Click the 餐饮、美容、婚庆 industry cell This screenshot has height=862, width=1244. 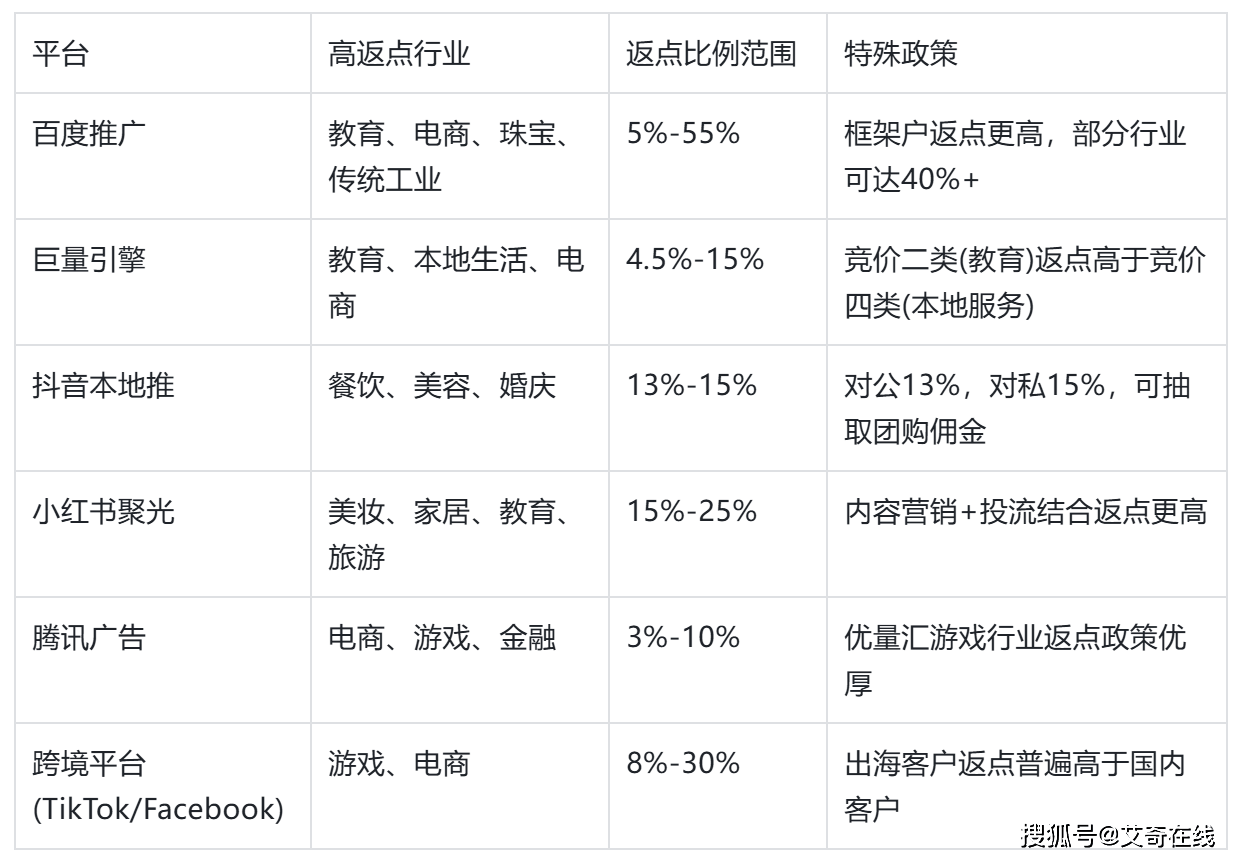click(441, 386)
